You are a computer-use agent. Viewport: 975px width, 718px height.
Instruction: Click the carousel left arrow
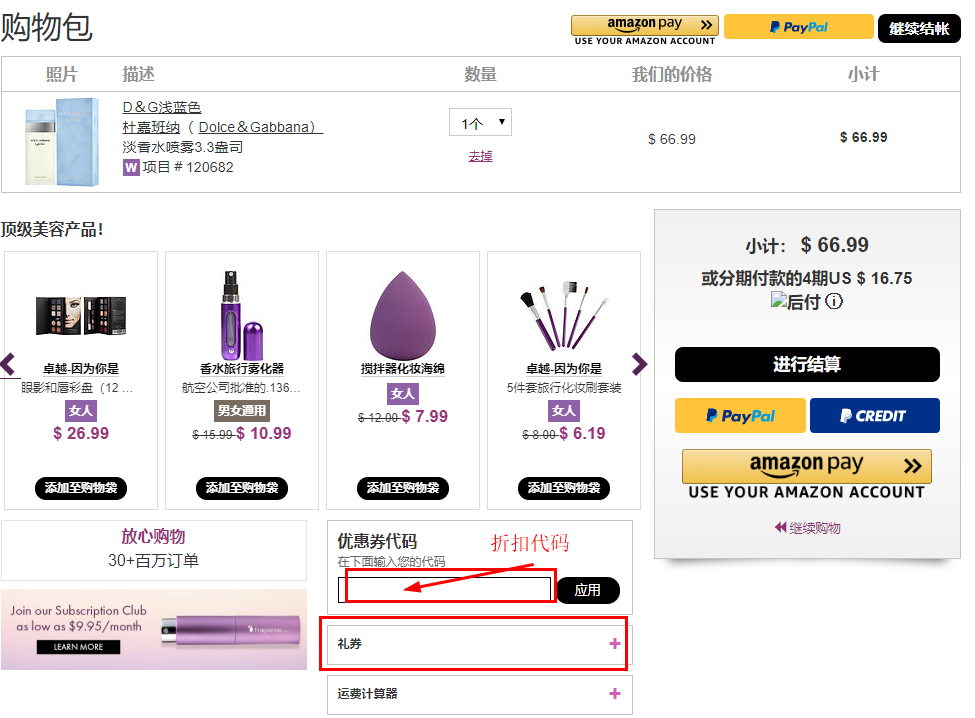9,364
